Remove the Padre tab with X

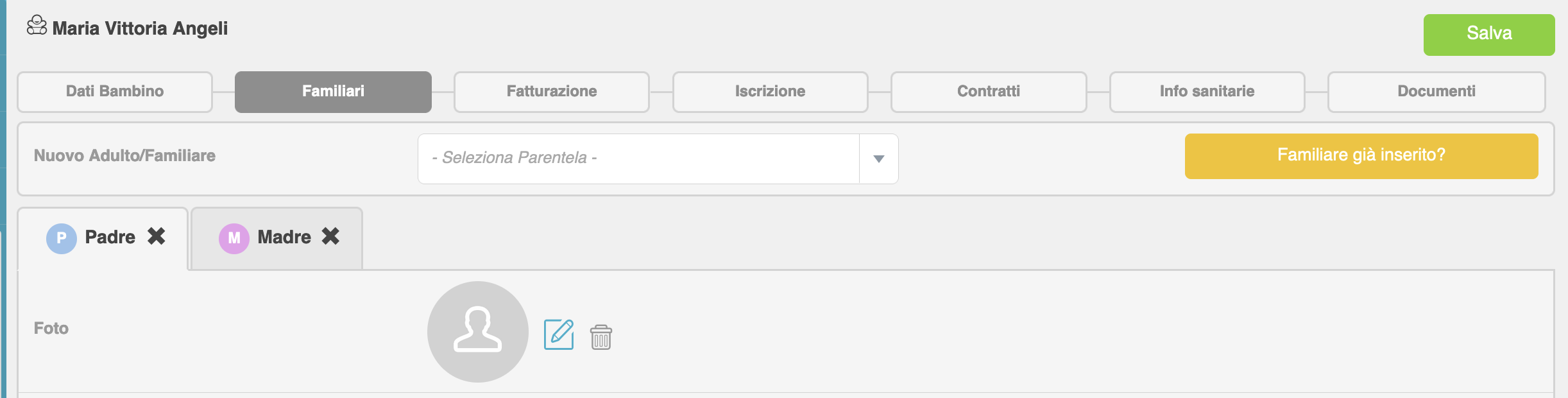tap(157, 236)
